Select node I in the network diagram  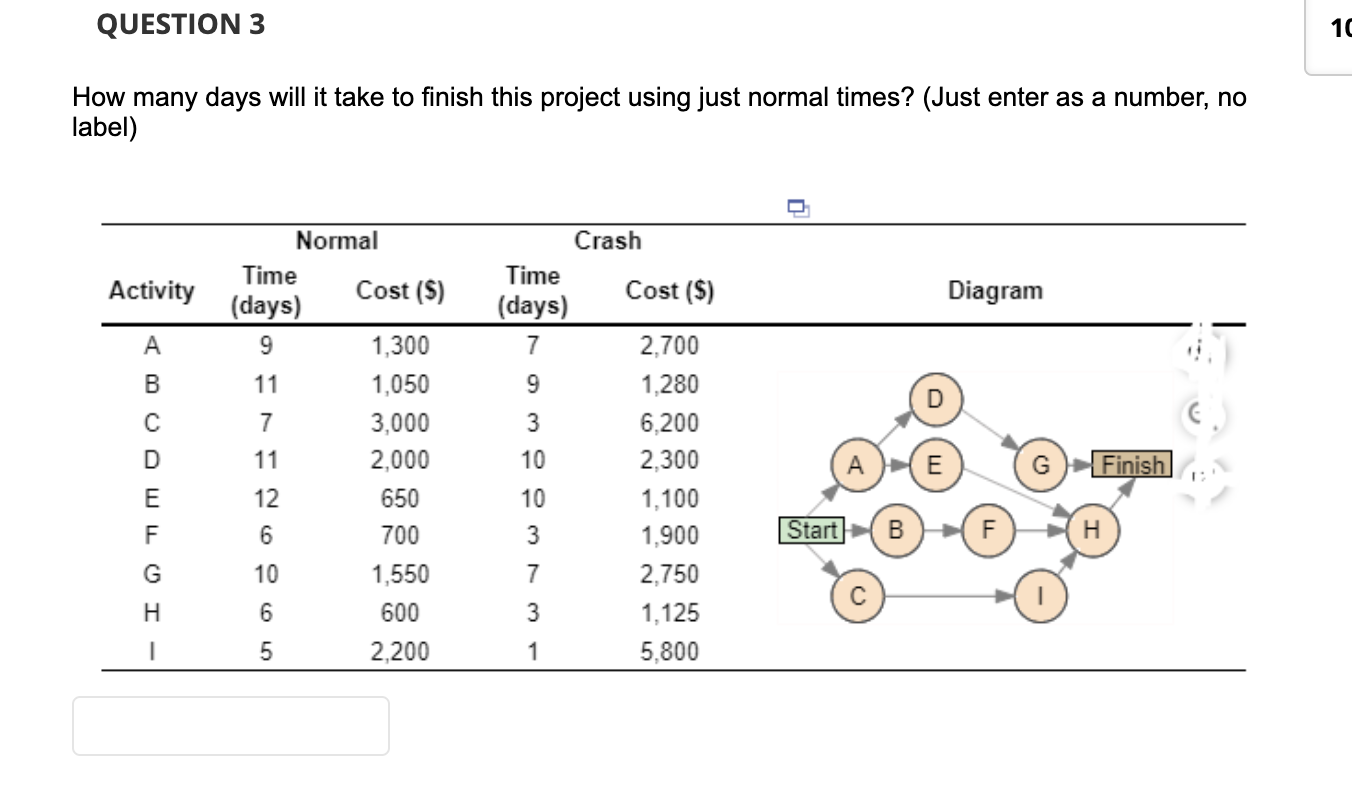(1041, 596)
